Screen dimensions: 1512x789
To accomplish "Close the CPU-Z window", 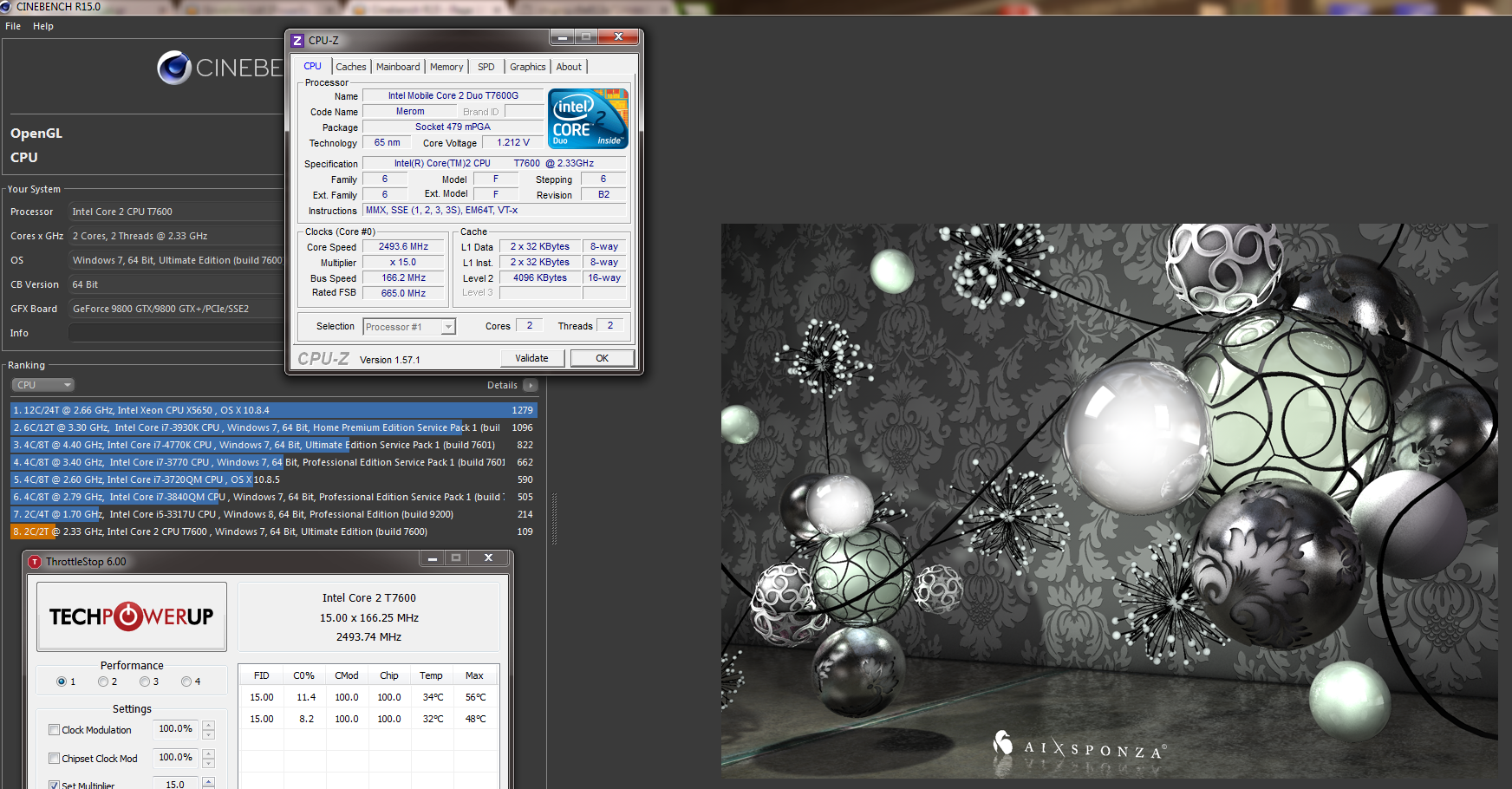I will point(618,37).
